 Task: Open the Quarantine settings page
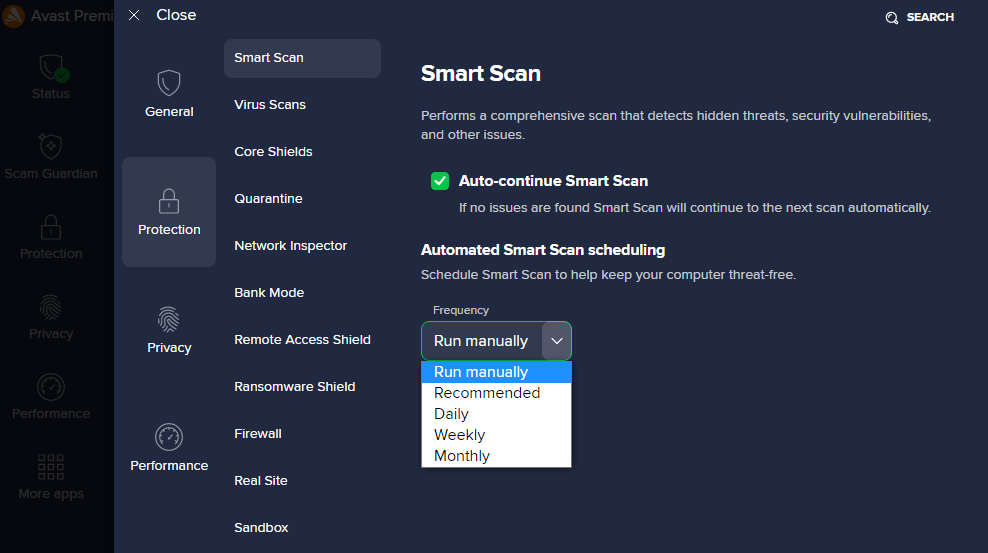coord(268,199)
